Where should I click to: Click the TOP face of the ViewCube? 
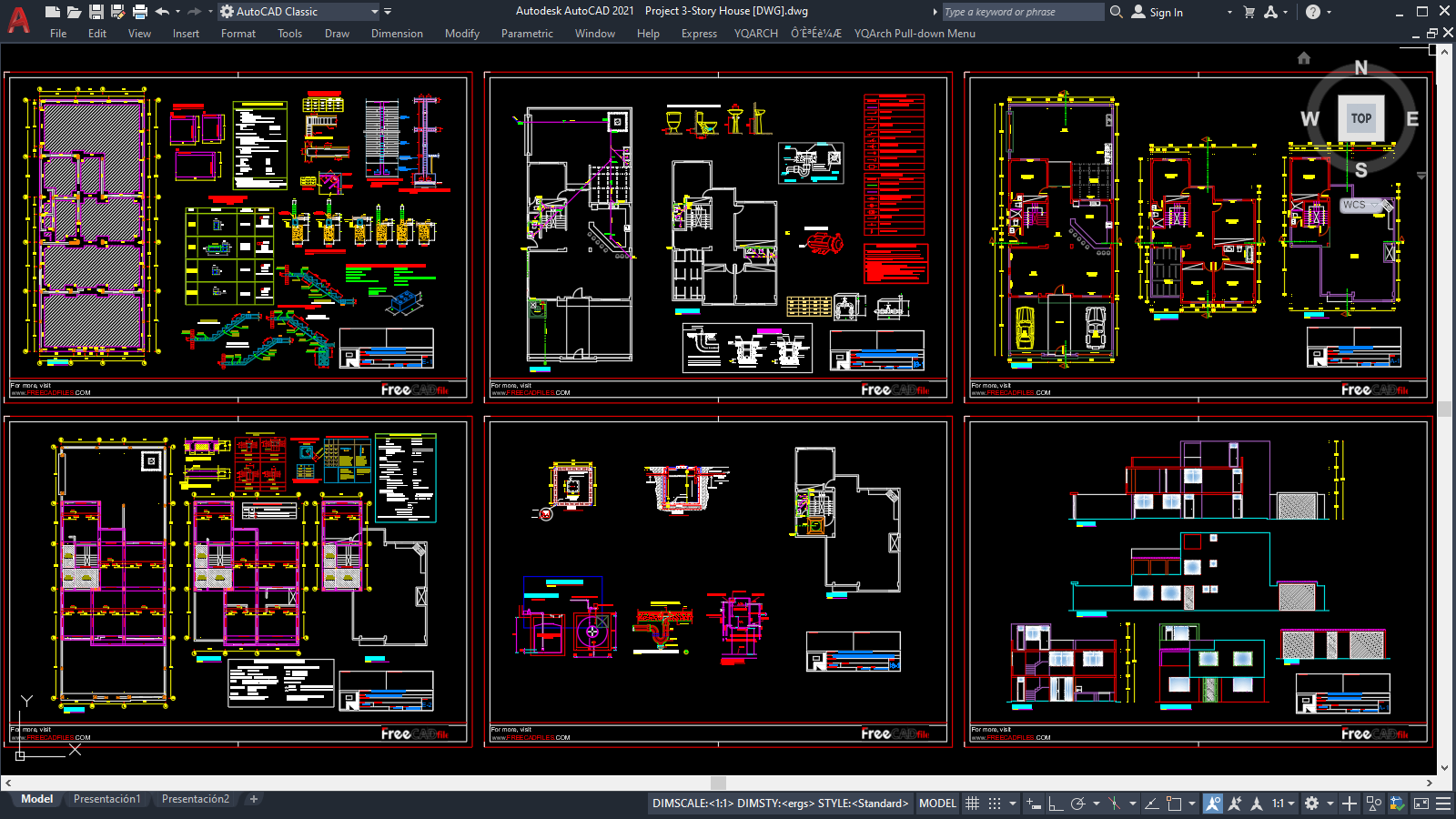1360,118
